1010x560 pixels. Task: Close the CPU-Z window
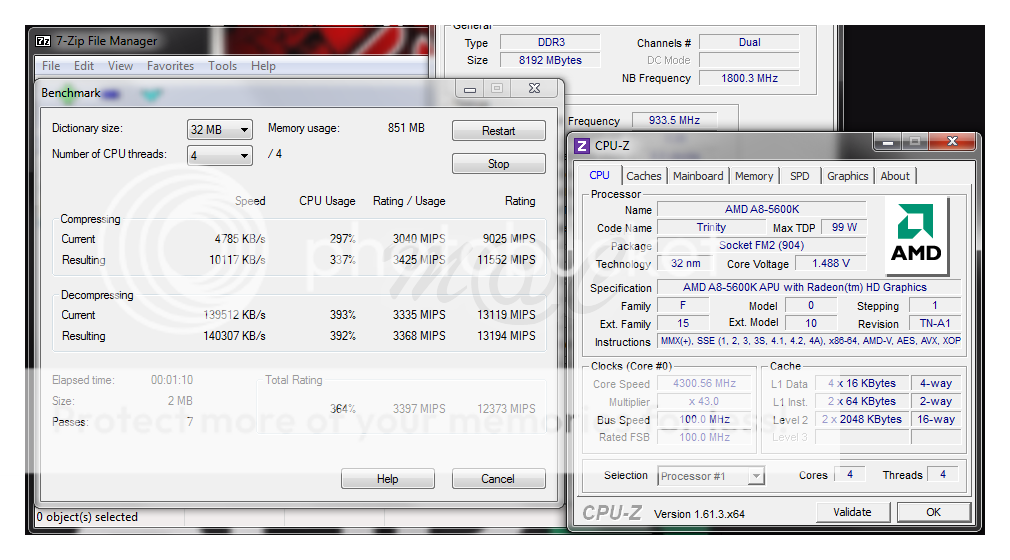click(x=953, y=141)
